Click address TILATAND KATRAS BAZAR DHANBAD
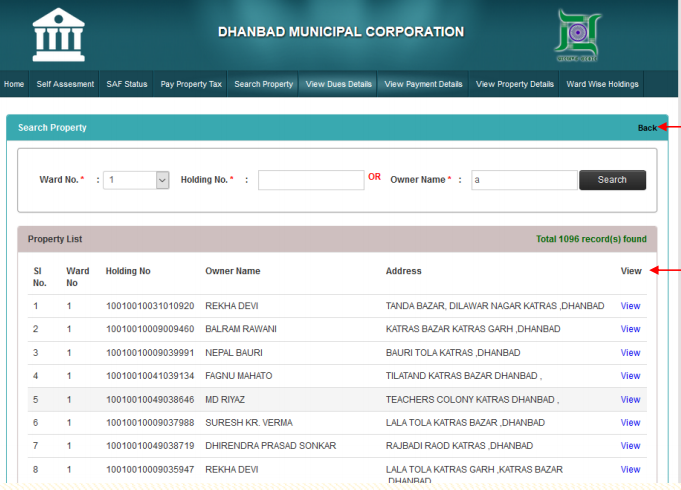Image resolution: width=681 pixels, height=490 pixels. [464, 376]
